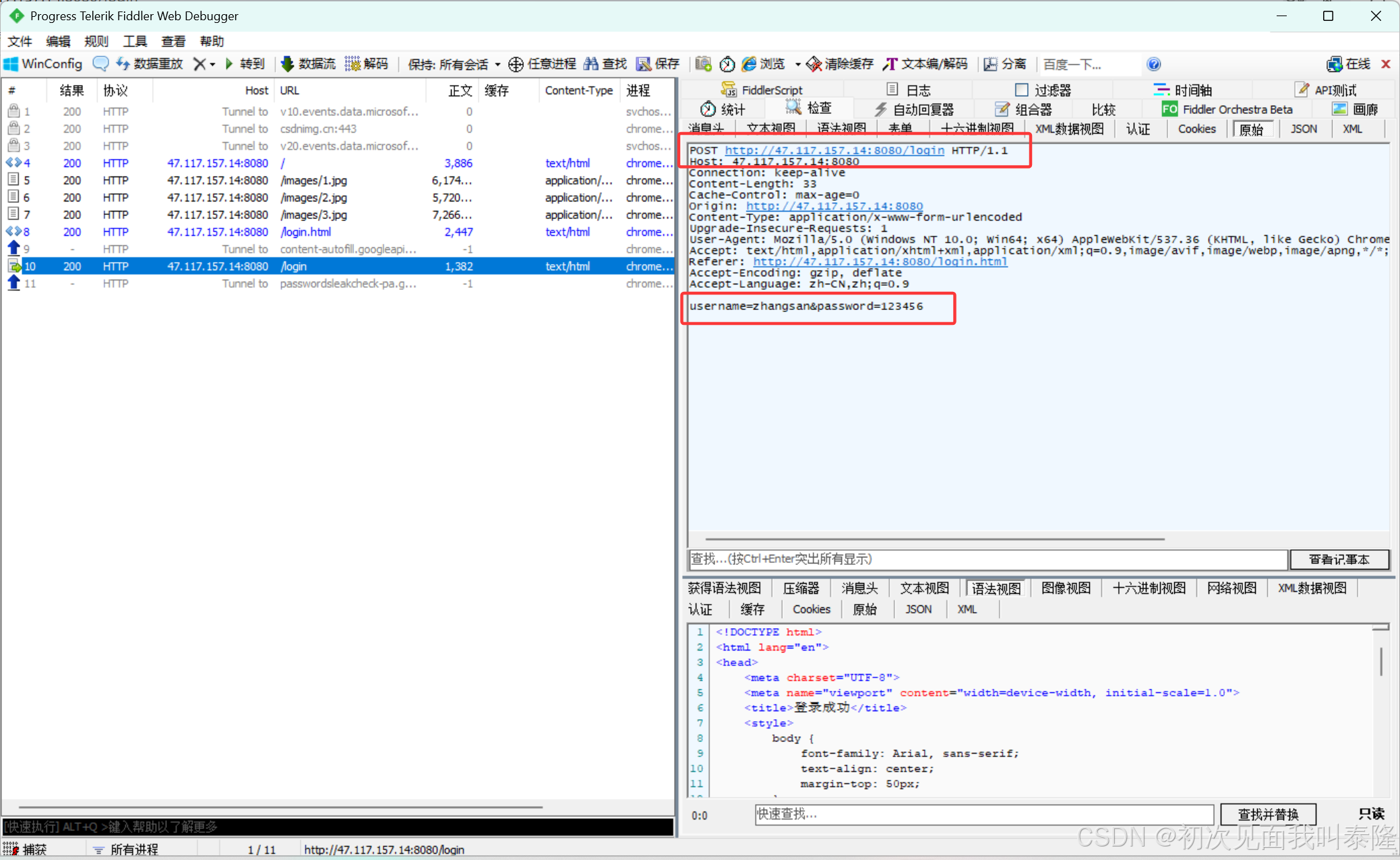The height and width of the screenshot is (860, 1400).
Task: Click the blue help question icon
Action: pos(1153,64)
